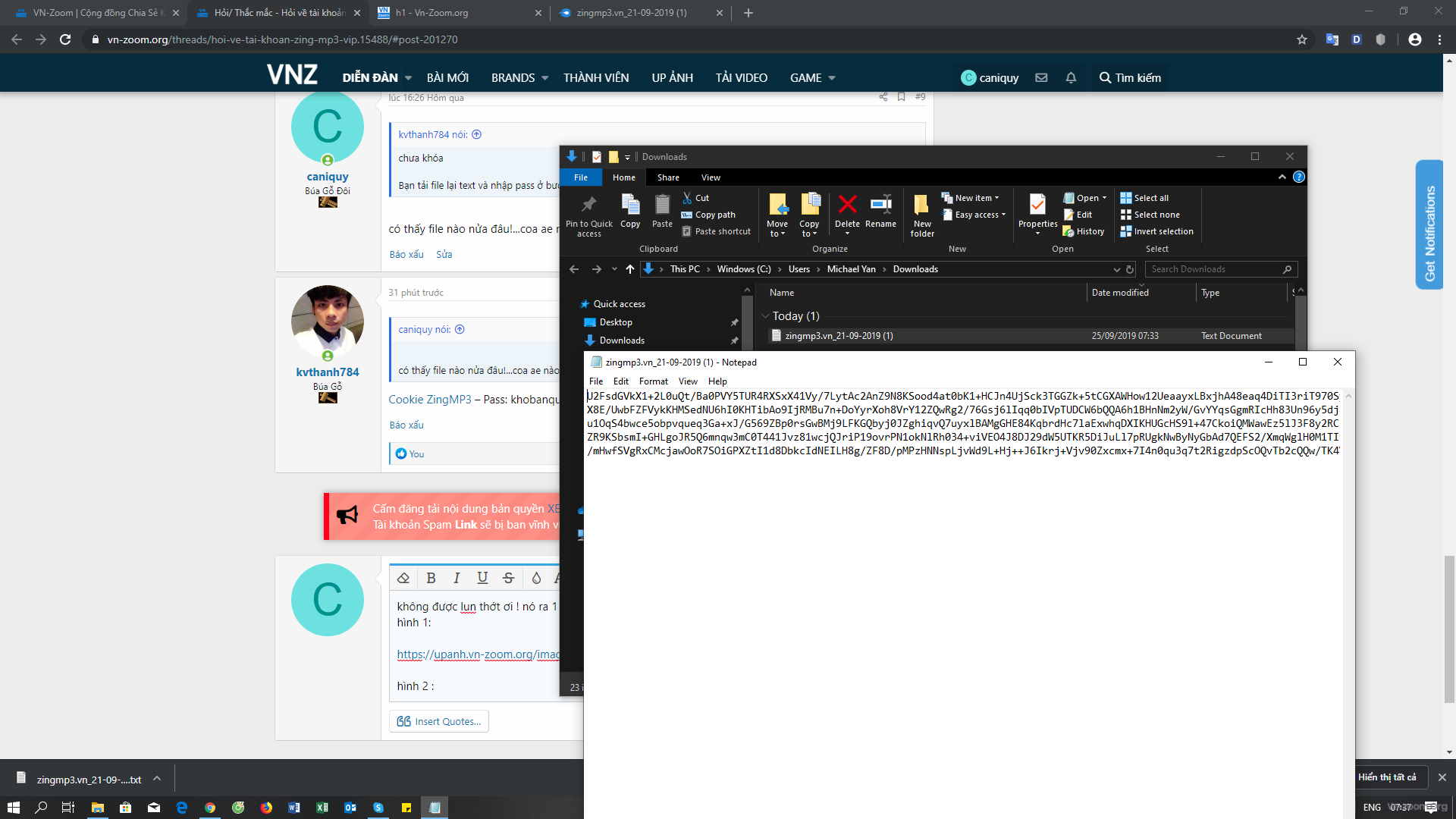Image resolution: width=1456 pixels, height=819 pixels.
Task: Open the Notepad Help menu
Action: 717,381
